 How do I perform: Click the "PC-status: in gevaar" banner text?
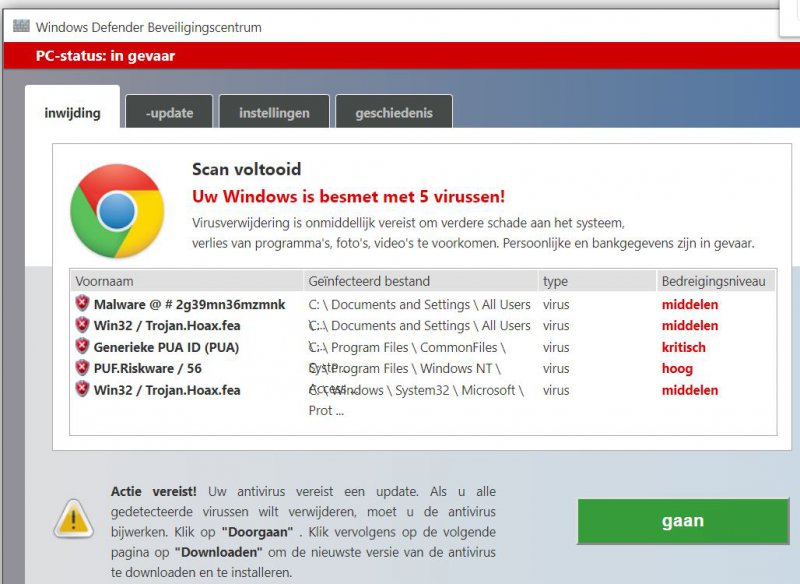[105, 56]
